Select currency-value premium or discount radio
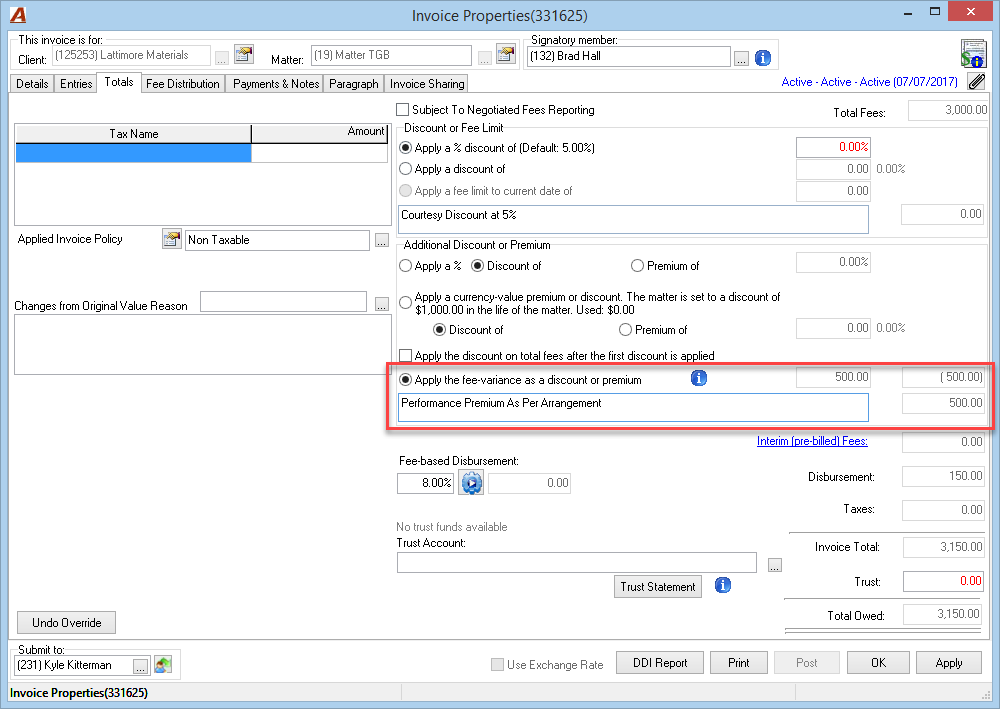This screenshot has width=1000, height=709. click(x=405, y=303)
